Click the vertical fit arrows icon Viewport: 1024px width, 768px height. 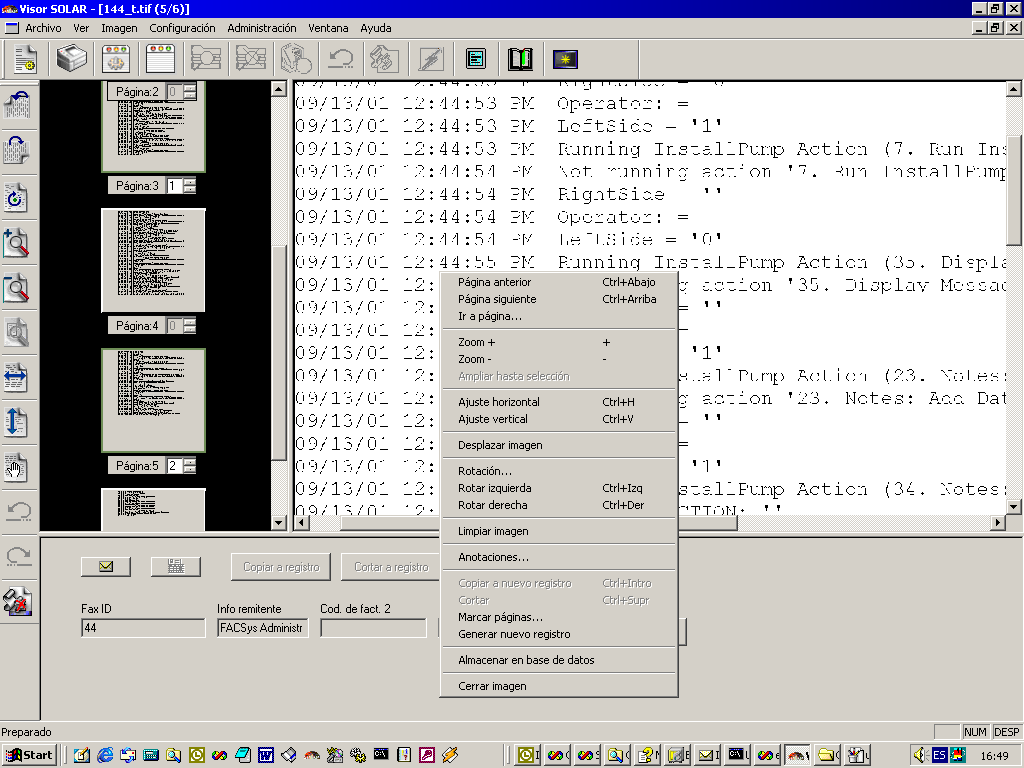coord(17,422)
